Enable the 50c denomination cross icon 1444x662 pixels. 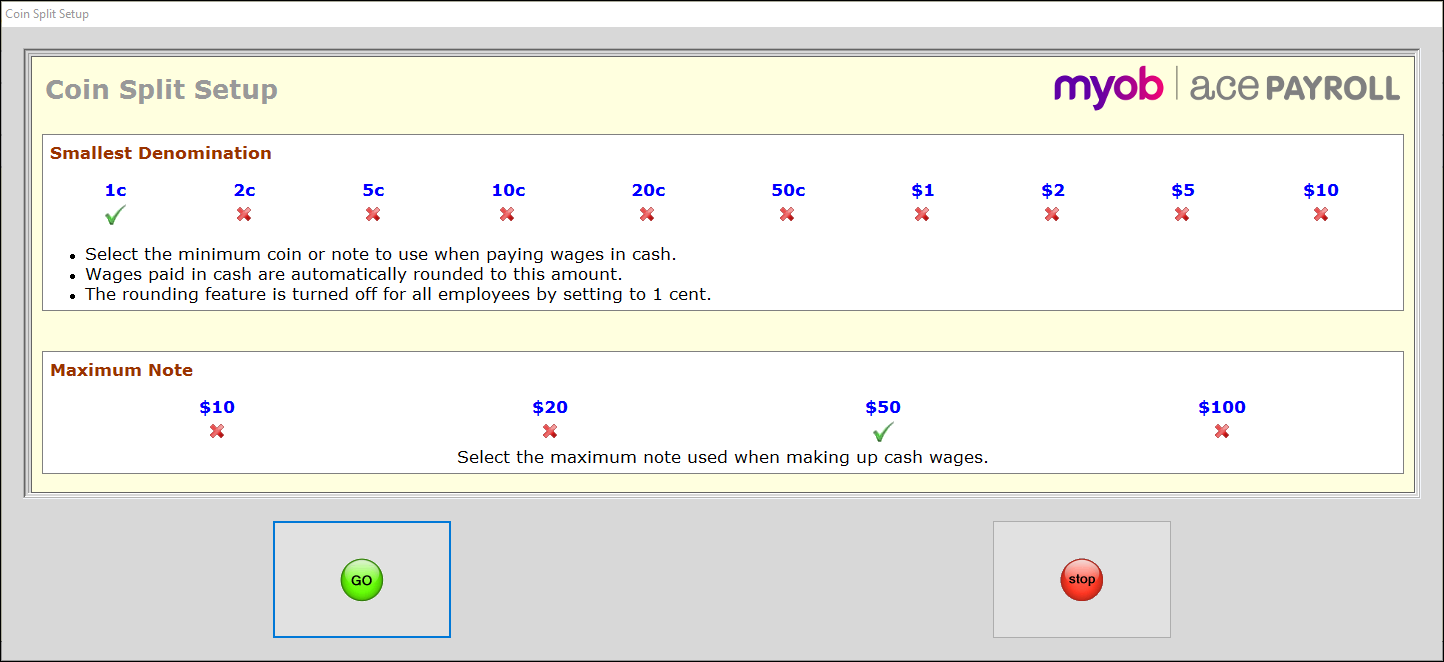tap(787, 214)
